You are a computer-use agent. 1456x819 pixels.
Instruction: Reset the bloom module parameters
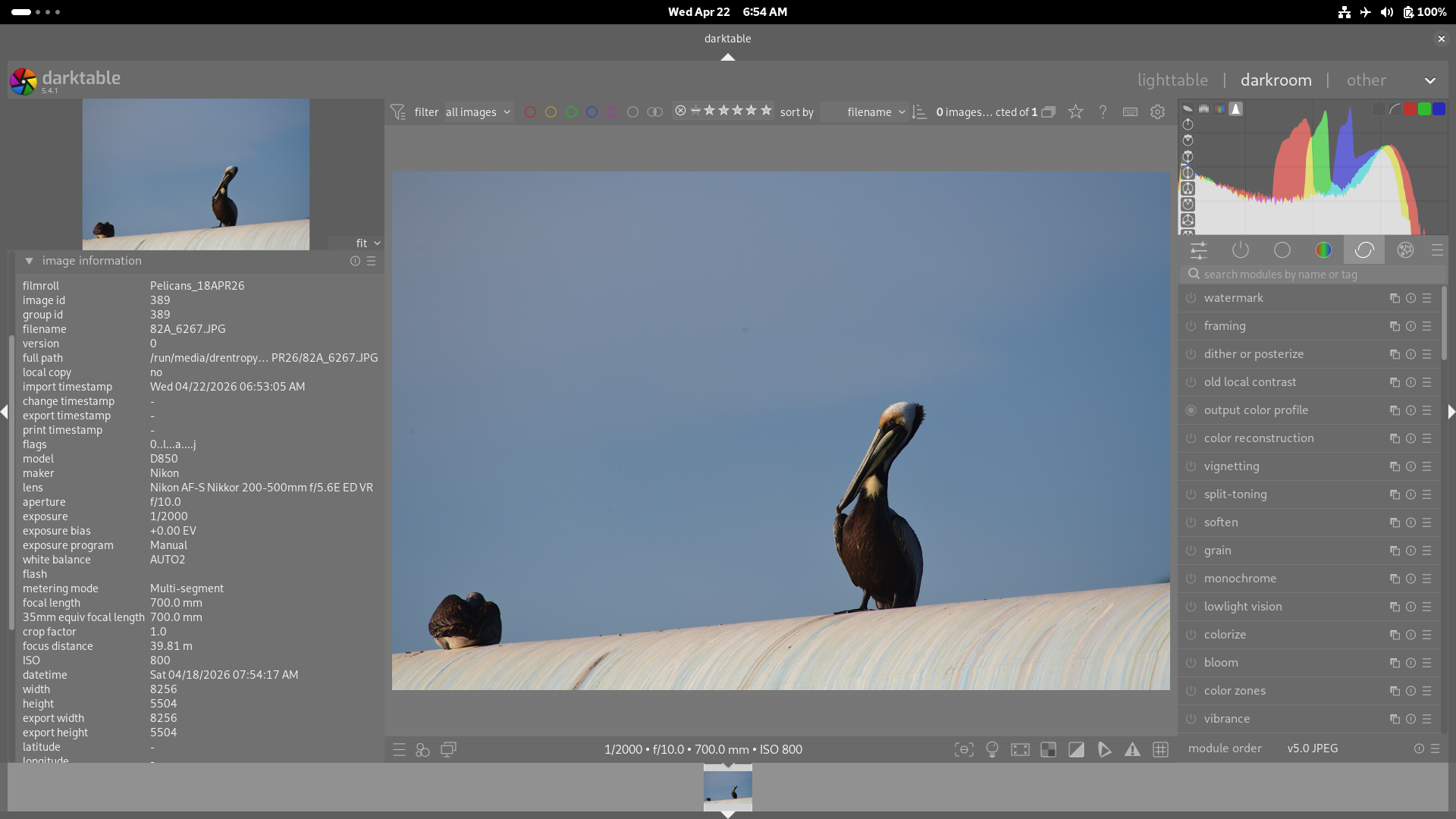click(x=1410, y=663)
